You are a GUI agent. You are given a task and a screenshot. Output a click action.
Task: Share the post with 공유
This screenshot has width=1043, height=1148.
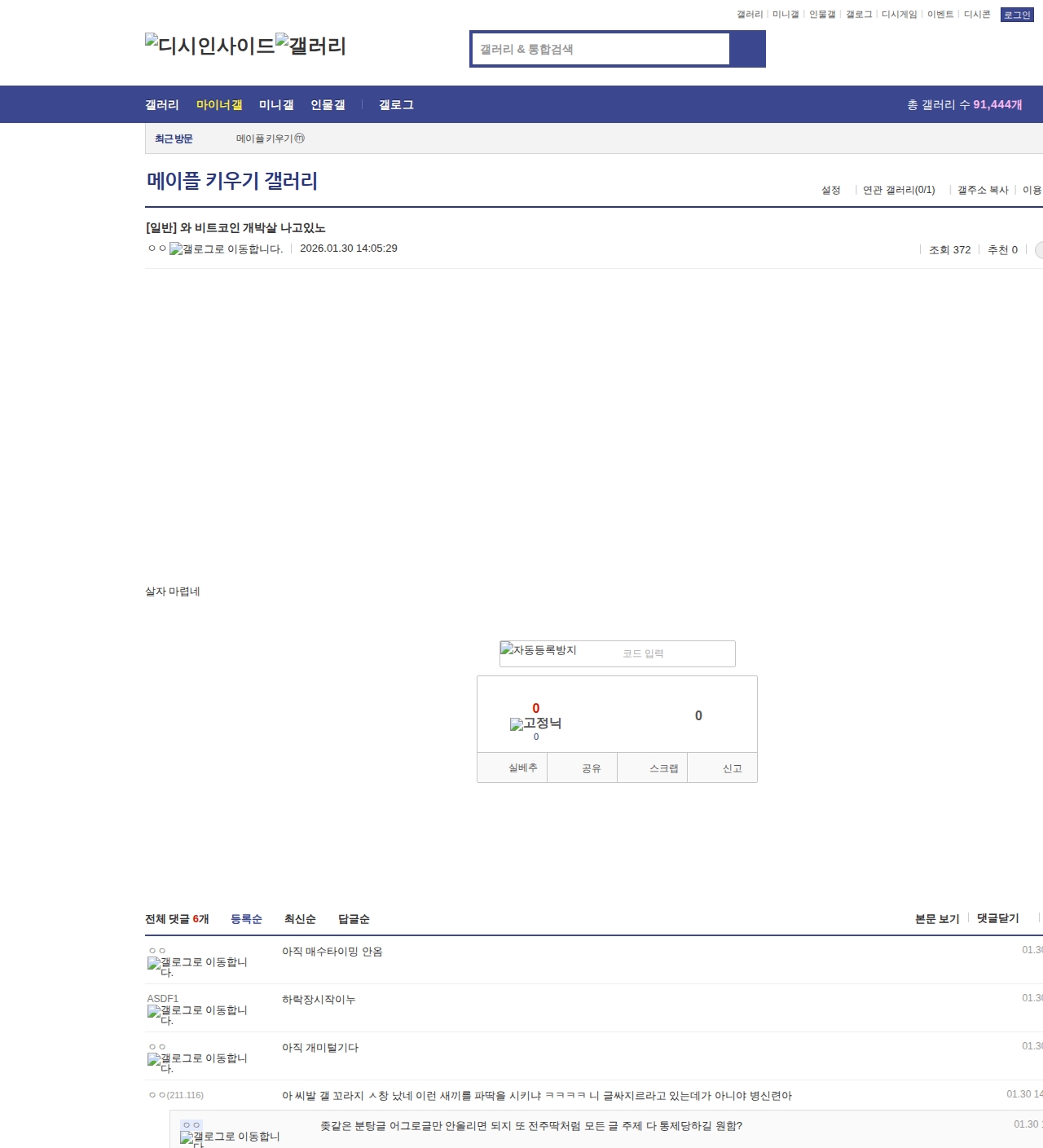(x=591, y=768)
